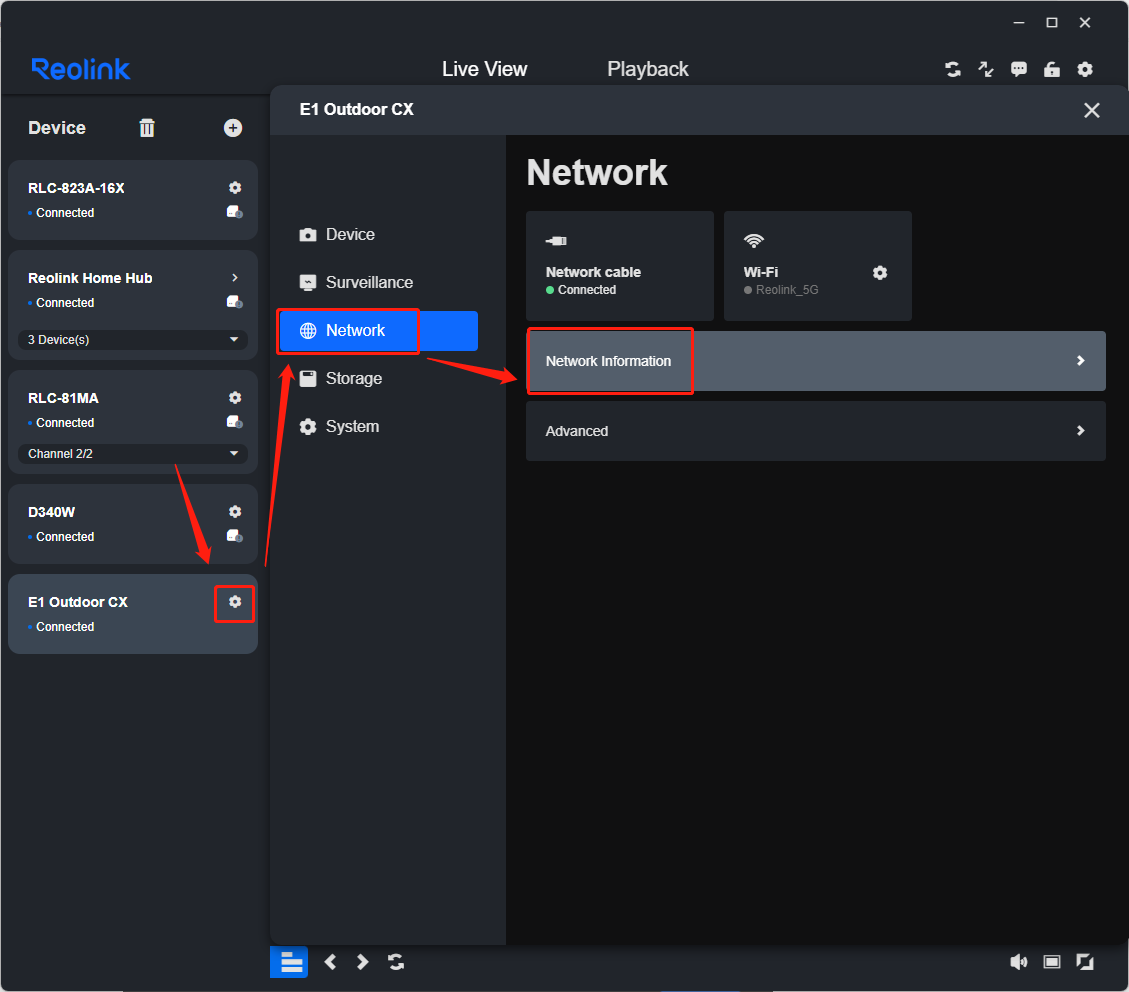Screen dimensions: 1129x992
Task: Expand the 3 Device(s) dropdown
Action: (x=132, y=340)
